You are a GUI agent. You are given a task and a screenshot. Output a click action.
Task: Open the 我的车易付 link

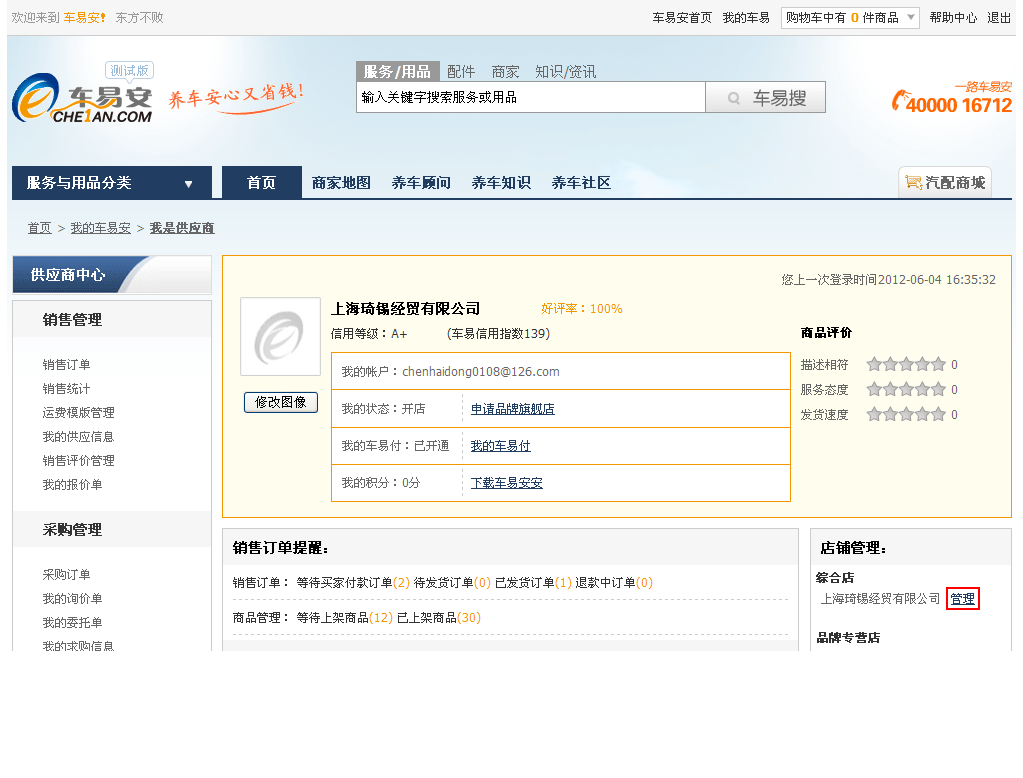pyautogui.click(x=500, y=446)
